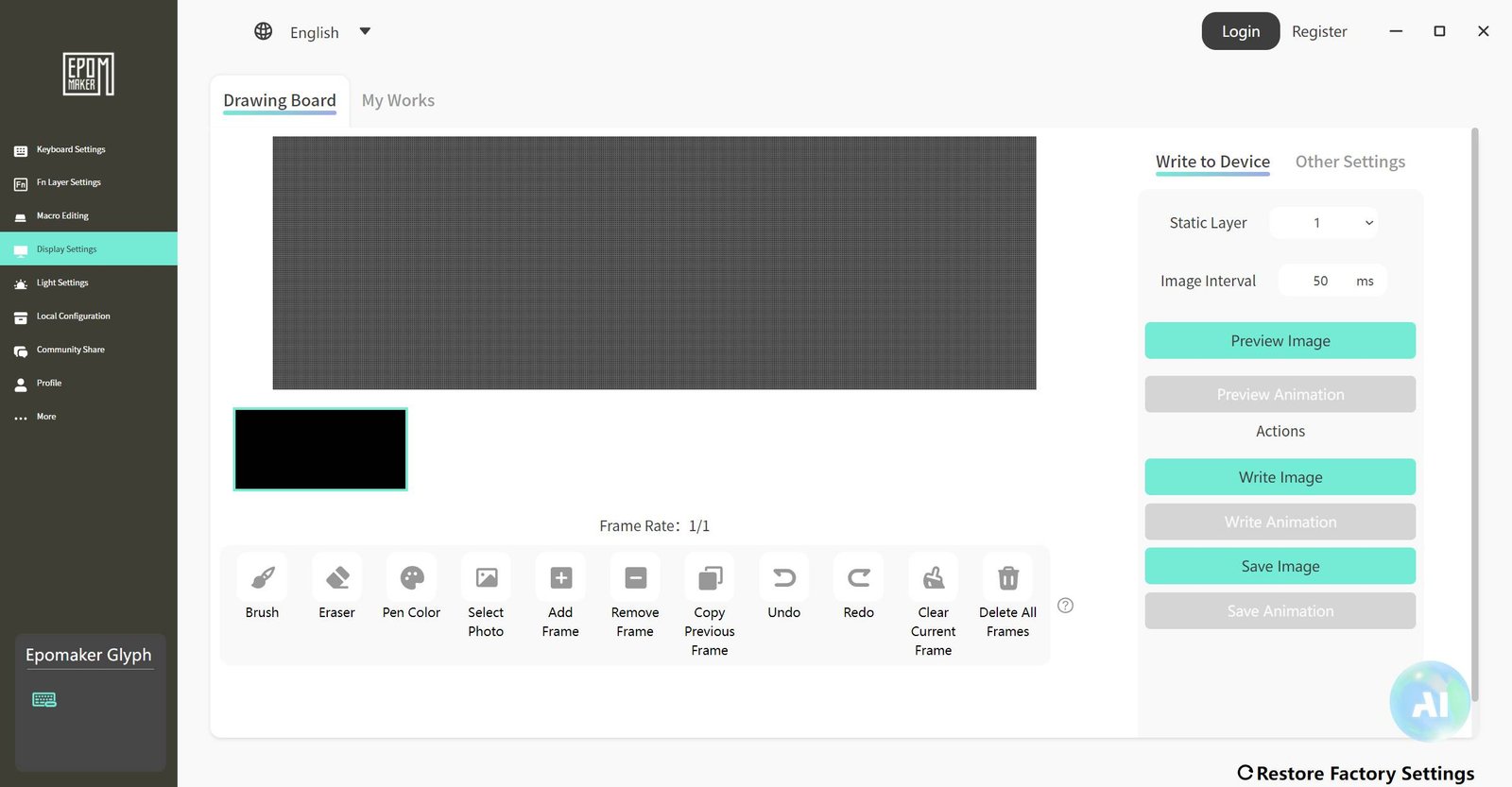
Task: Delete all frames with trash icon
Action: tap(1008, 577)
